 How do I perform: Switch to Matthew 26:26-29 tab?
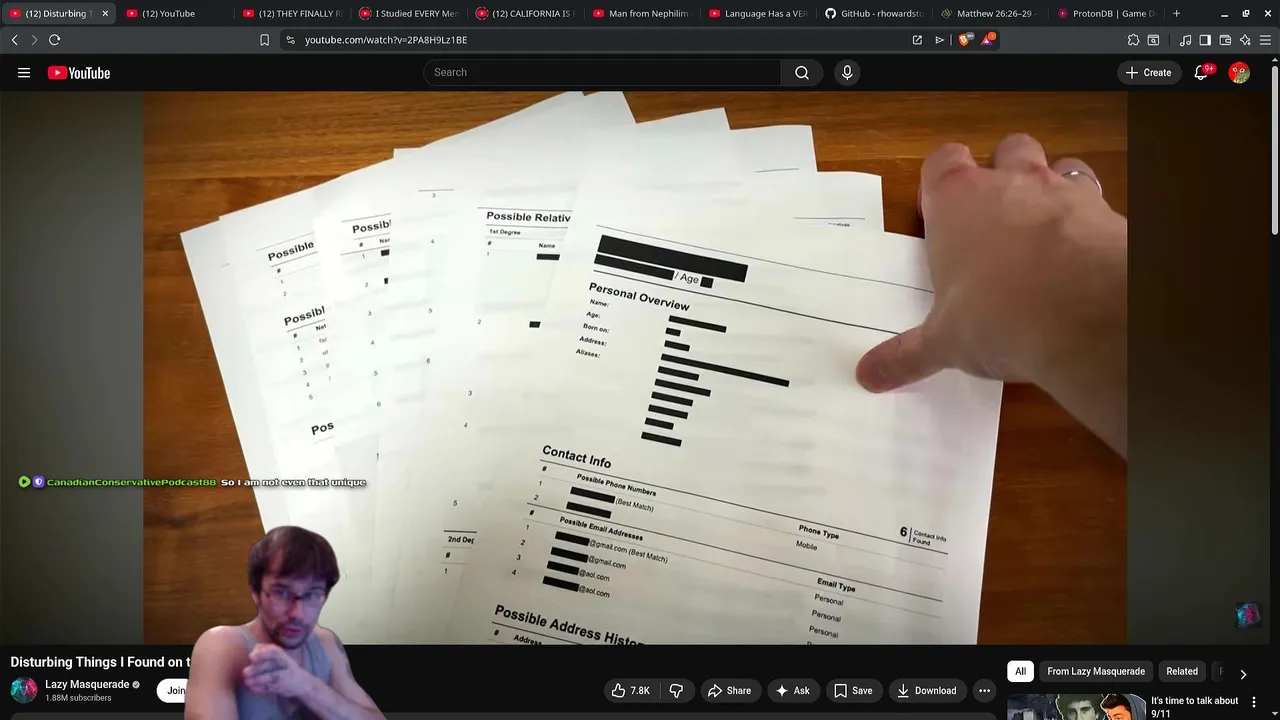click(990, 14)
